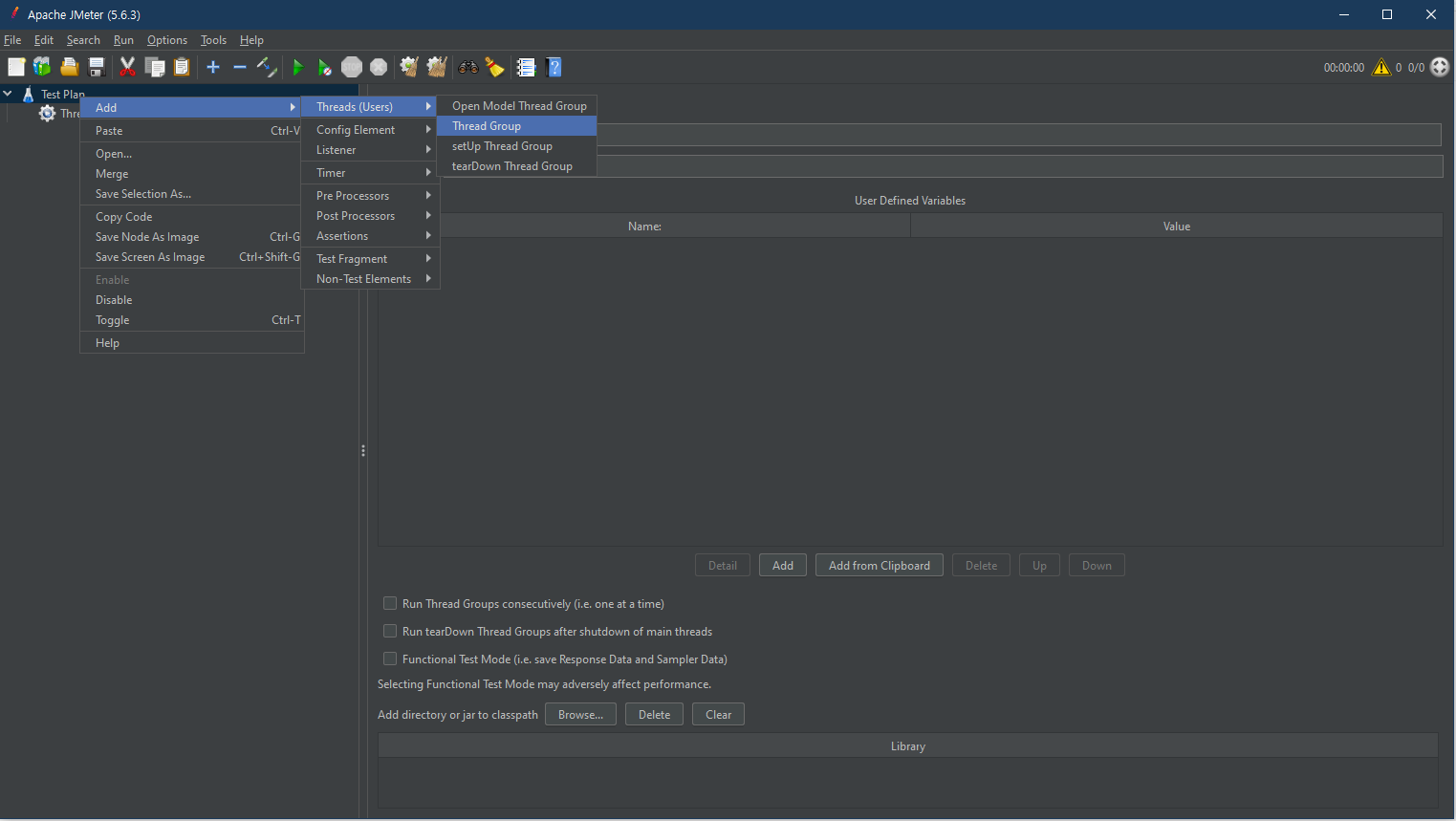Open the Tools menu

pyautogui.click(x=213, y=40)
